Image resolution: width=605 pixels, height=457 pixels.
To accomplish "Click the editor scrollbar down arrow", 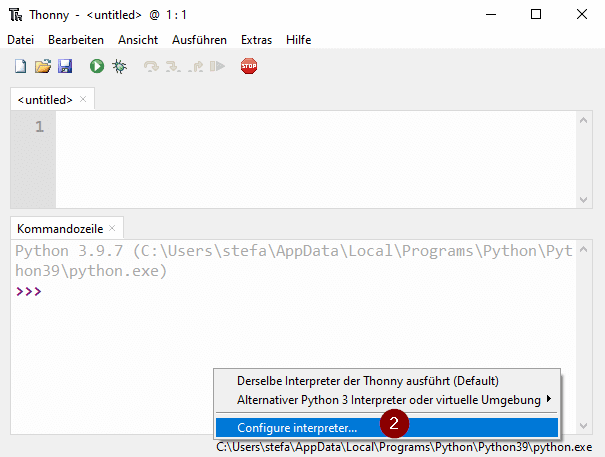I will pyautogui.click(x=583, y=200).
